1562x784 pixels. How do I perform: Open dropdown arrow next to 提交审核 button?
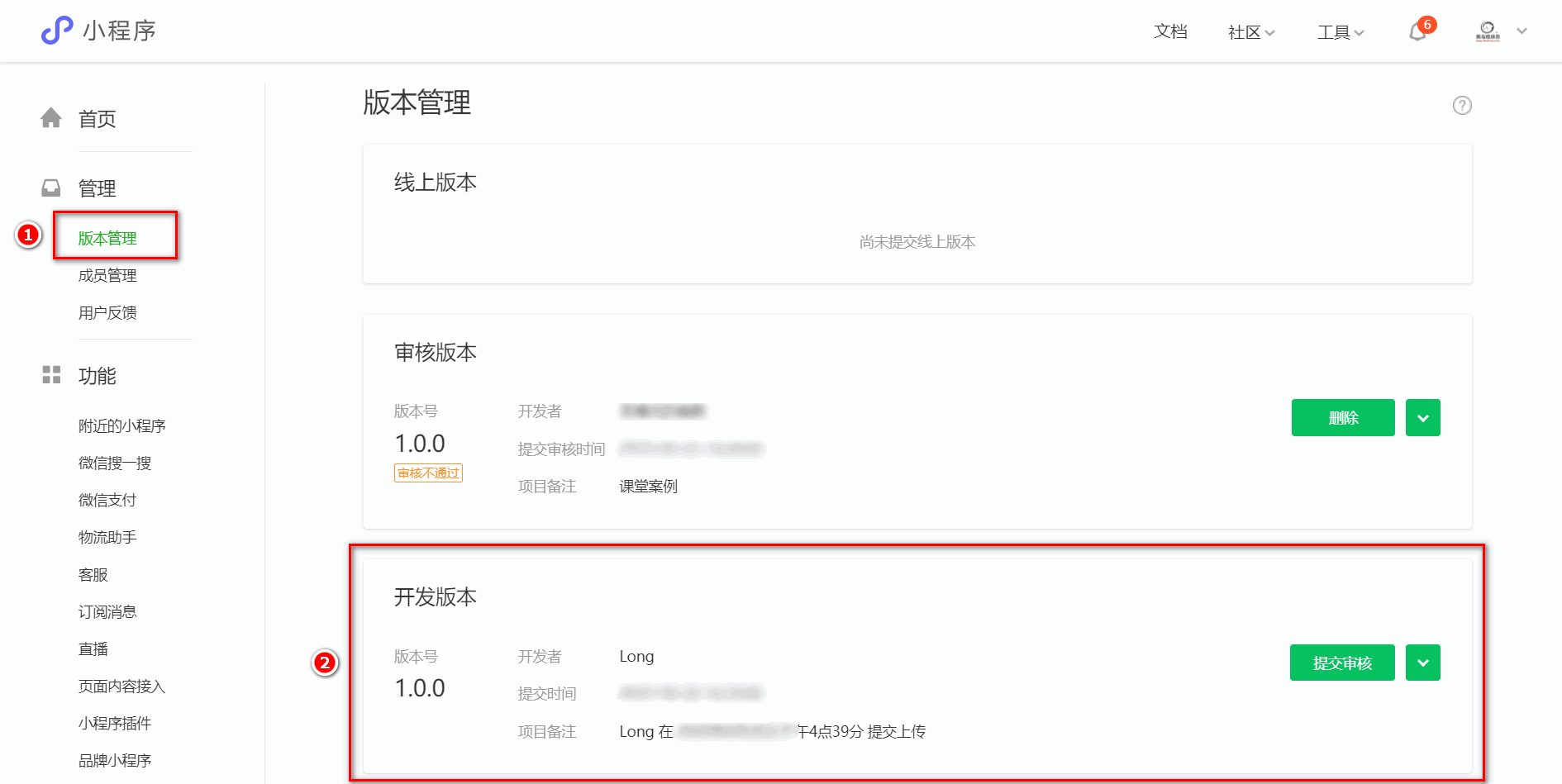(1423, 663)
